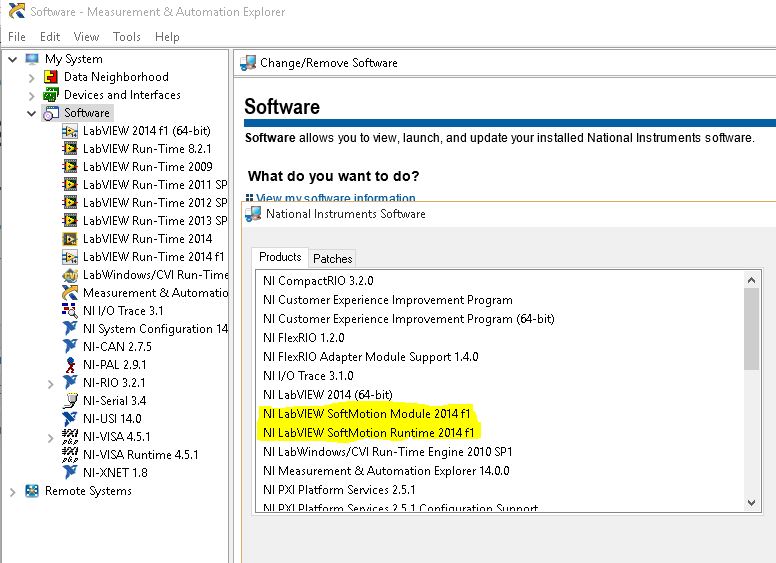Click the LabVIEW Run-Time 2012 SP icon
776x563 pixels.
(70, 203)
